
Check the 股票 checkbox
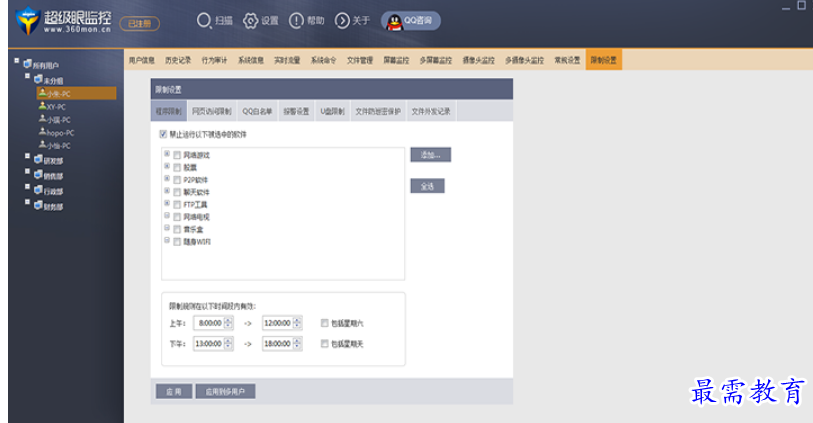177,168
